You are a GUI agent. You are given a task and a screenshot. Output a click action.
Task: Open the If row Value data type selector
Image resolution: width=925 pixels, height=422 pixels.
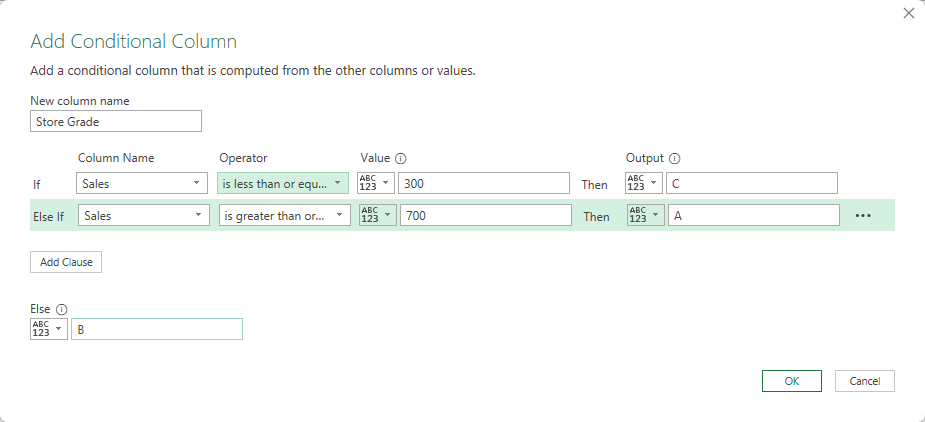coord(376,183)
